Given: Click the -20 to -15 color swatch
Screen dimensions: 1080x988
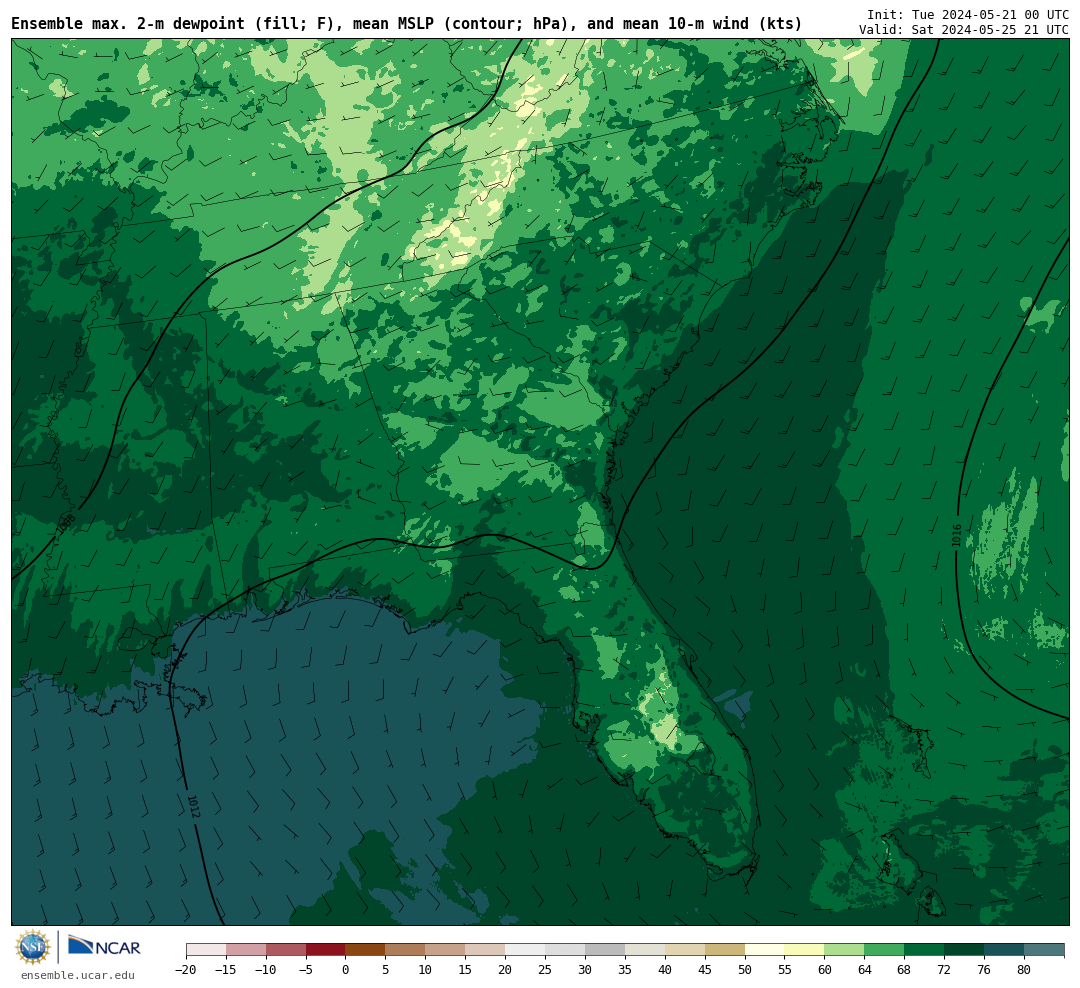Looking at the screenshot, I should tap(206, 950).
